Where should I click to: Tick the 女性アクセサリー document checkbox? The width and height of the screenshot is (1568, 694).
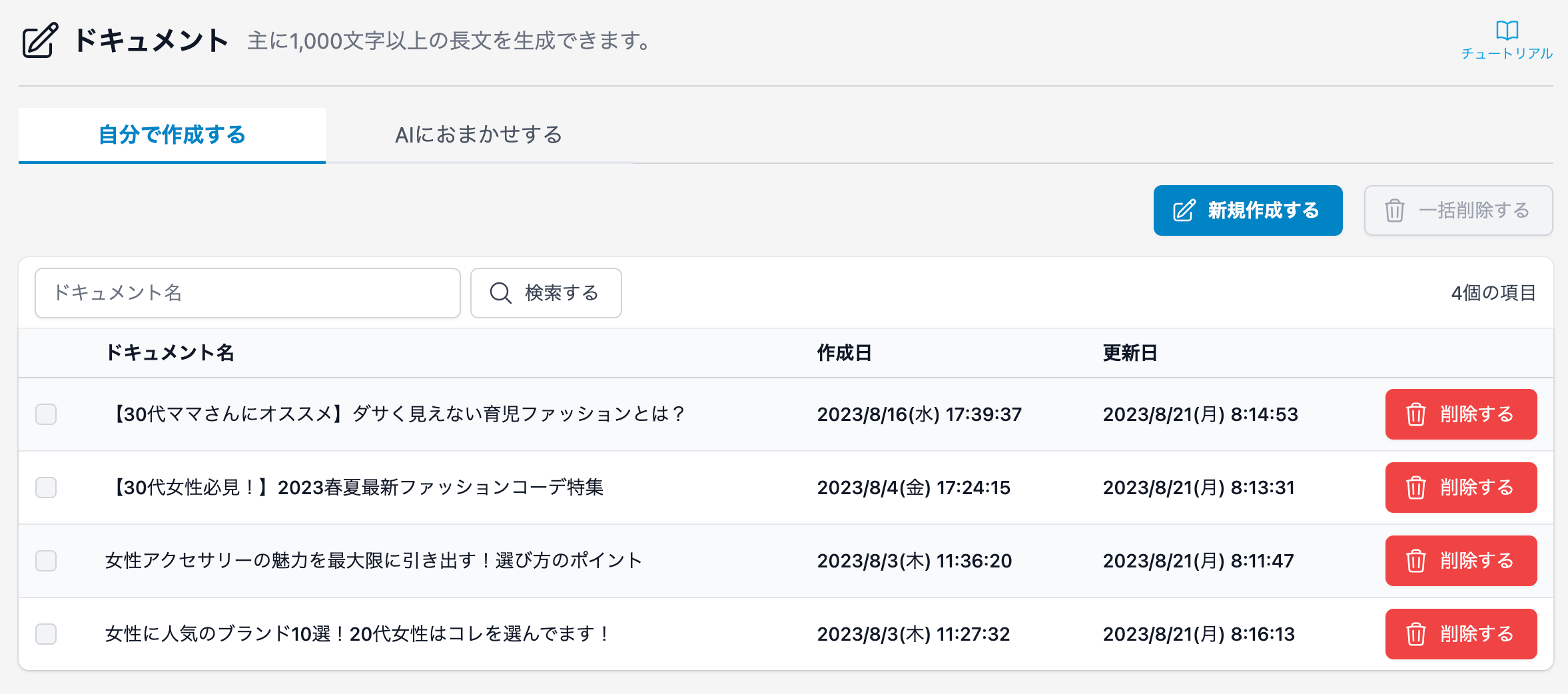tap(46, 561)
